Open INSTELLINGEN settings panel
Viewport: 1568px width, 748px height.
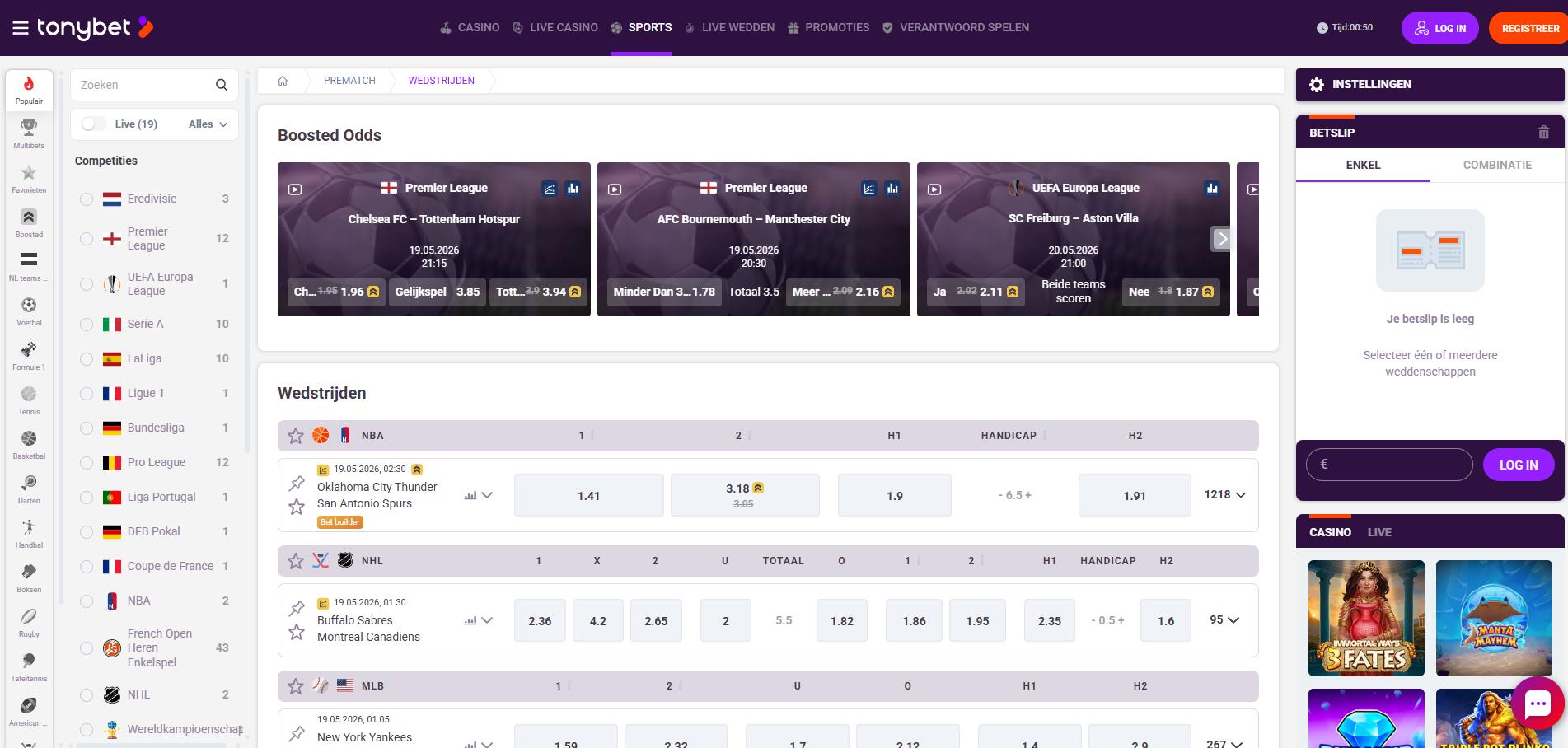(x=1430, y=85)
